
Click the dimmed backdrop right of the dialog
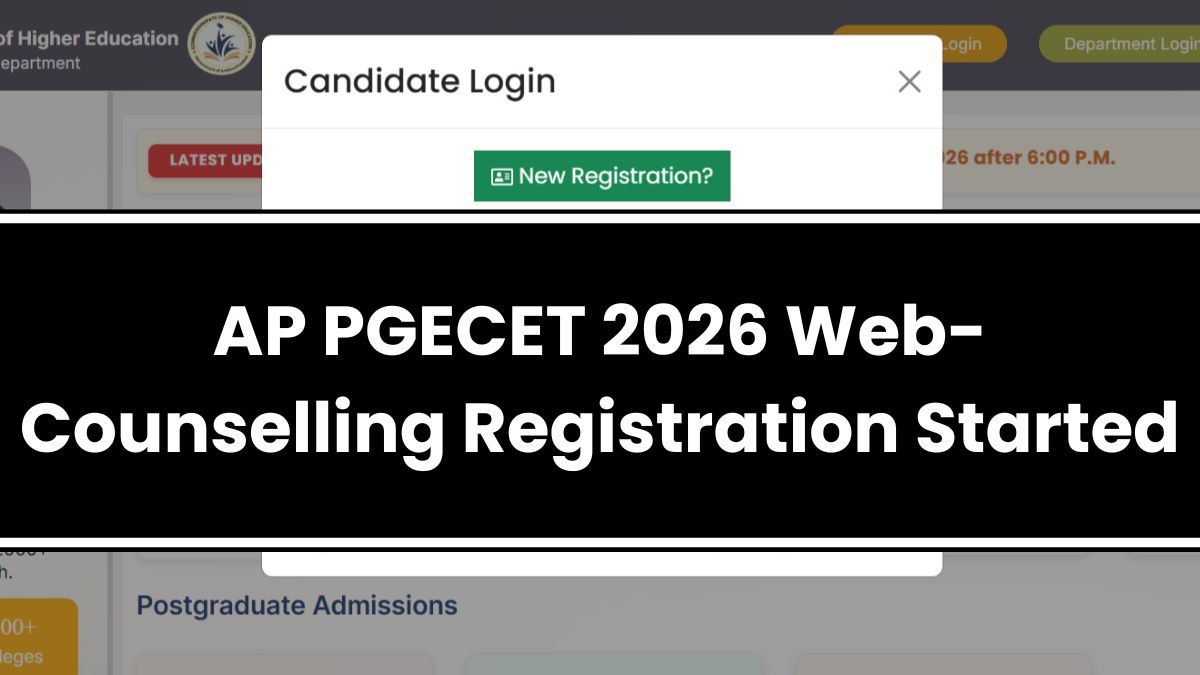point(1070,110)
